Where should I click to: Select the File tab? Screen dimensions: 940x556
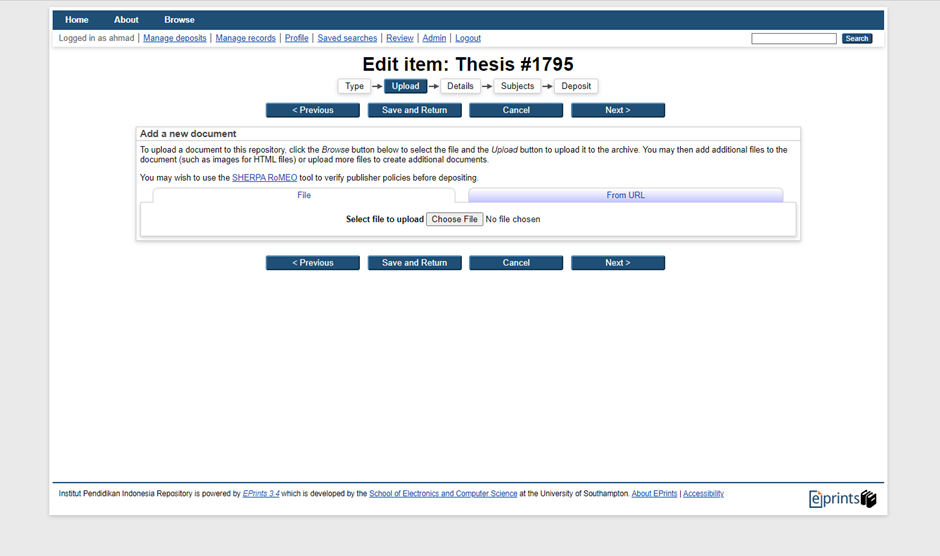(x=304, y=195)
